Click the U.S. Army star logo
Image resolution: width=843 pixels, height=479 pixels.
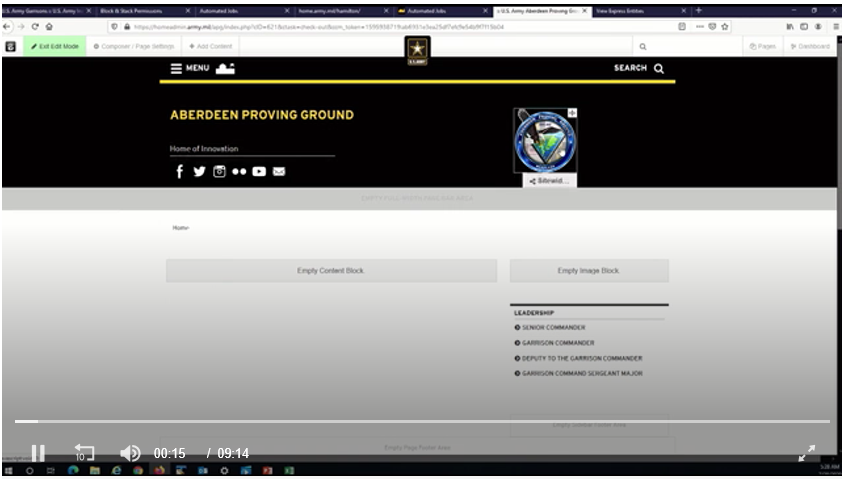tap(417, 51)
